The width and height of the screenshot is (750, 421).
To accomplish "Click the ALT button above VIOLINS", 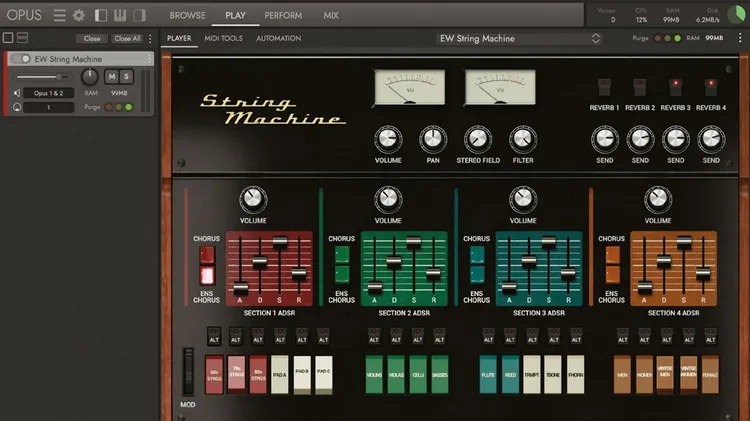I will [374, 336].
